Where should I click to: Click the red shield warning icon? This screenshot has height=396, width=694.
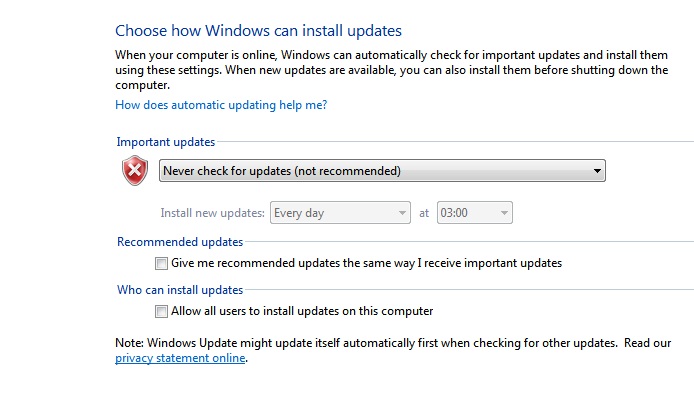tap(135, 170)
